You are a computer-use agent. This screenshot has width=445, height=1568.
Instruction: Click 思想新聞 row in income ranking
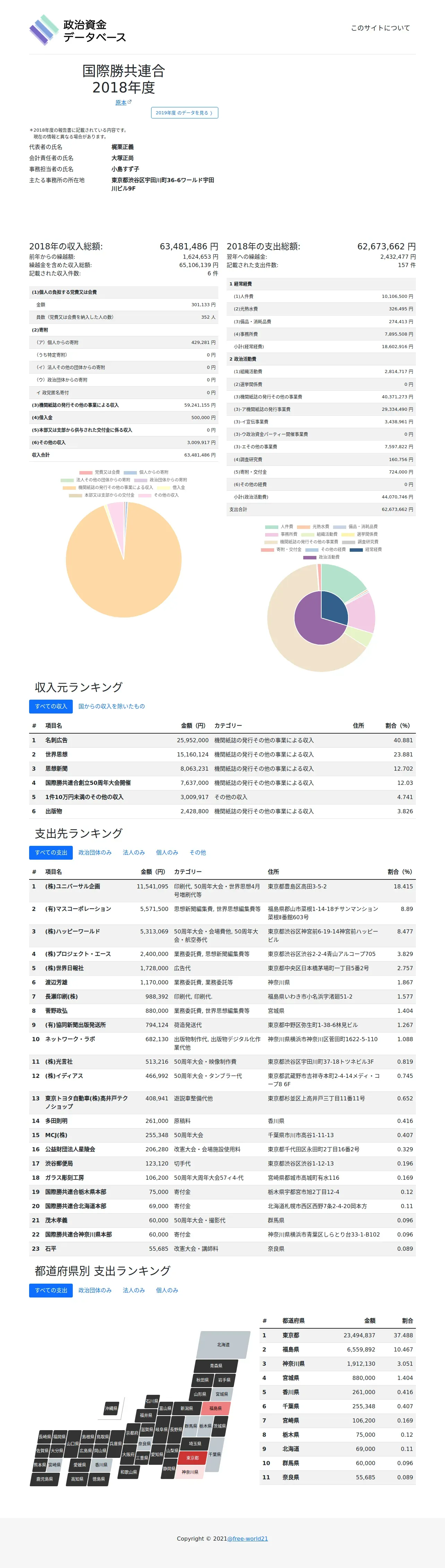[x=222, y=769]
